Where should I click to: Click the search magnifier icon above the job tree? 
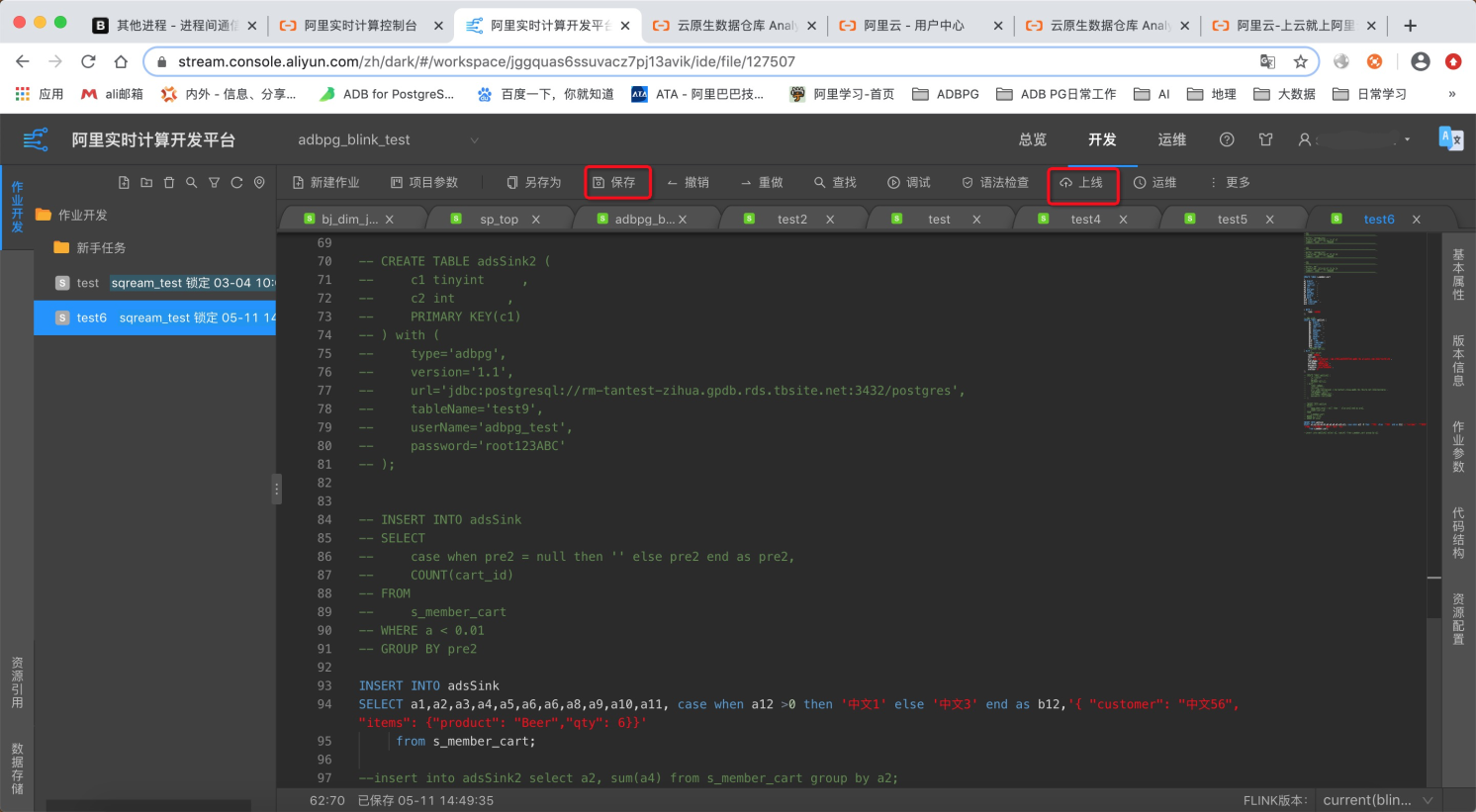(191, 183)
